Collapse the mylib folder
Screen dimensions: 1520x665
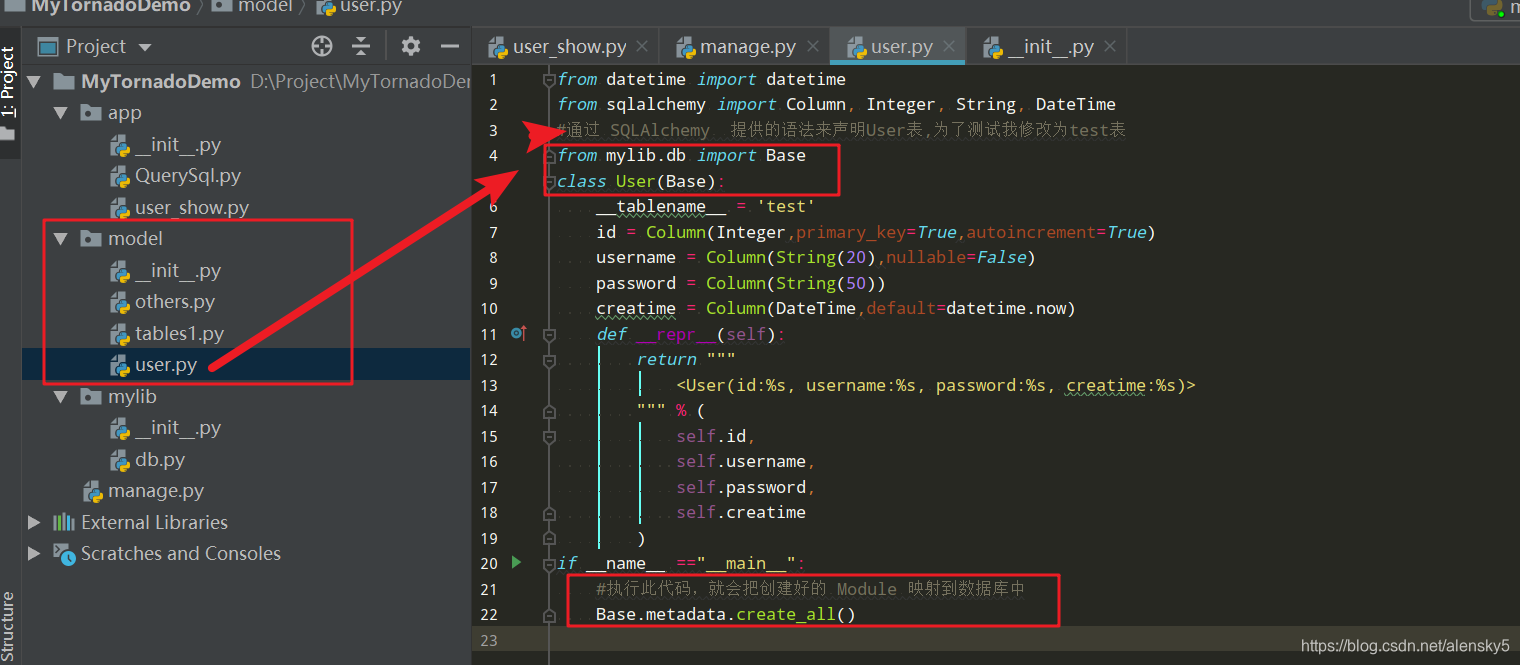click(x=60, y=397)
